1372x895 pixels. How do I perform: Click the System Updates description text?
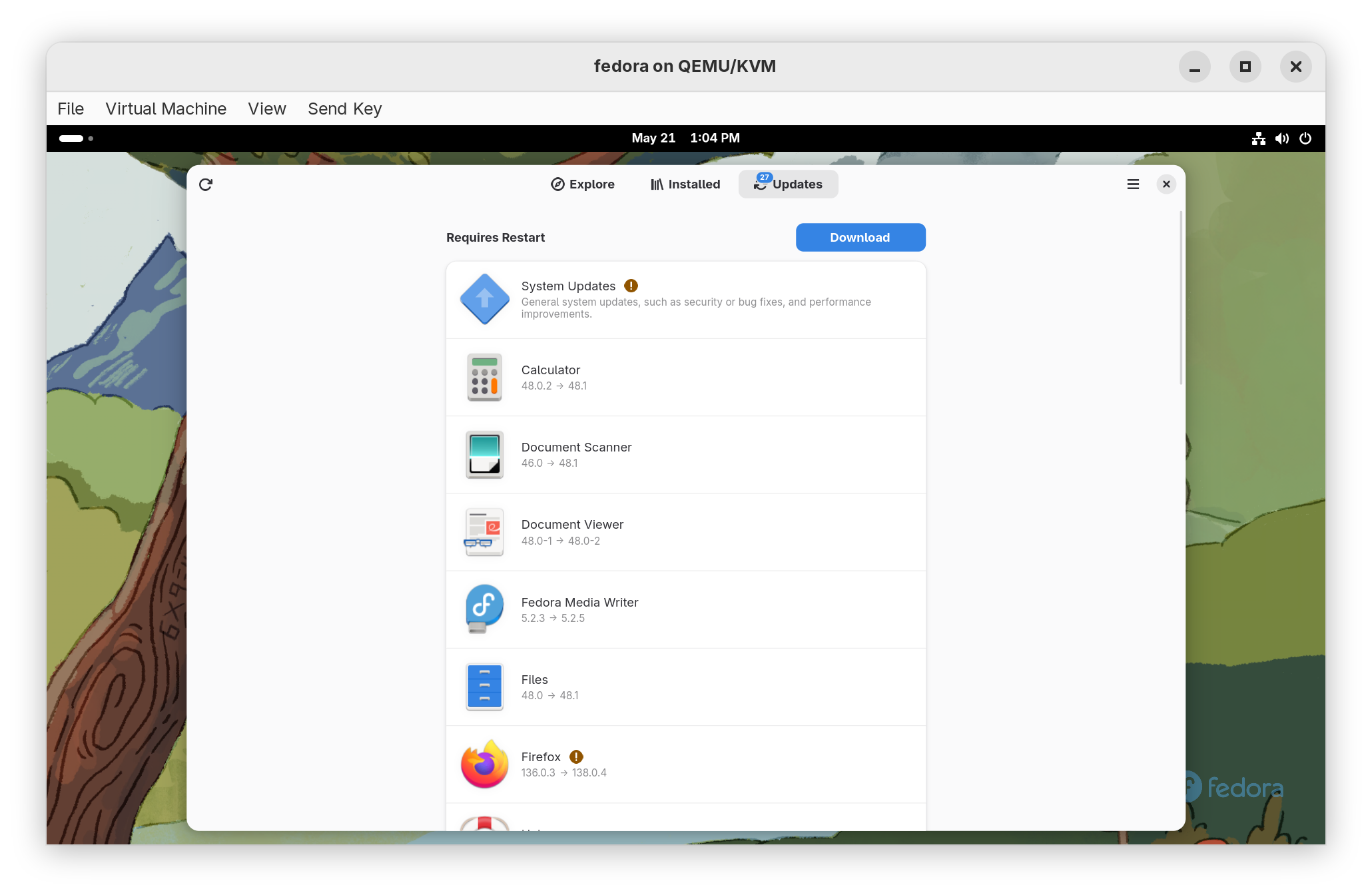(x=696, y=308)
